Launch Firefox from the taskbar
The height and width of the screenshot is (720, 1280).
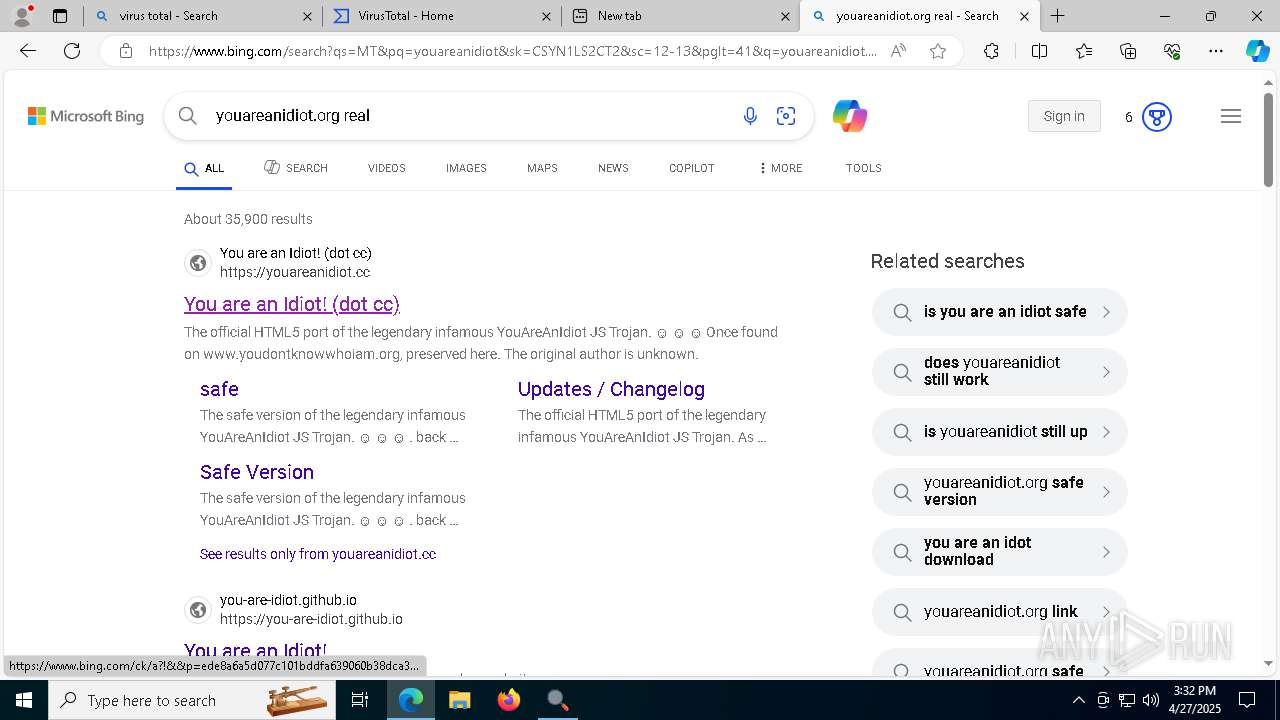(x=509, y=700)
